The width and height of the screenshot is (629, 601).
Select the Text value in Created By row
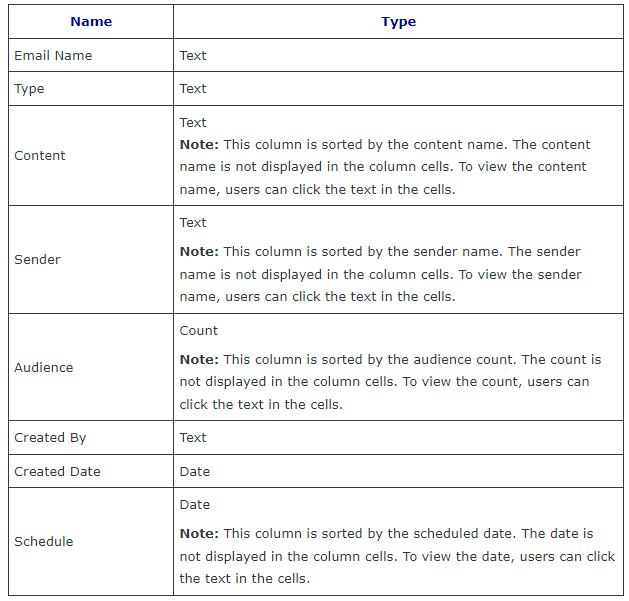click(x=193, y=438)
